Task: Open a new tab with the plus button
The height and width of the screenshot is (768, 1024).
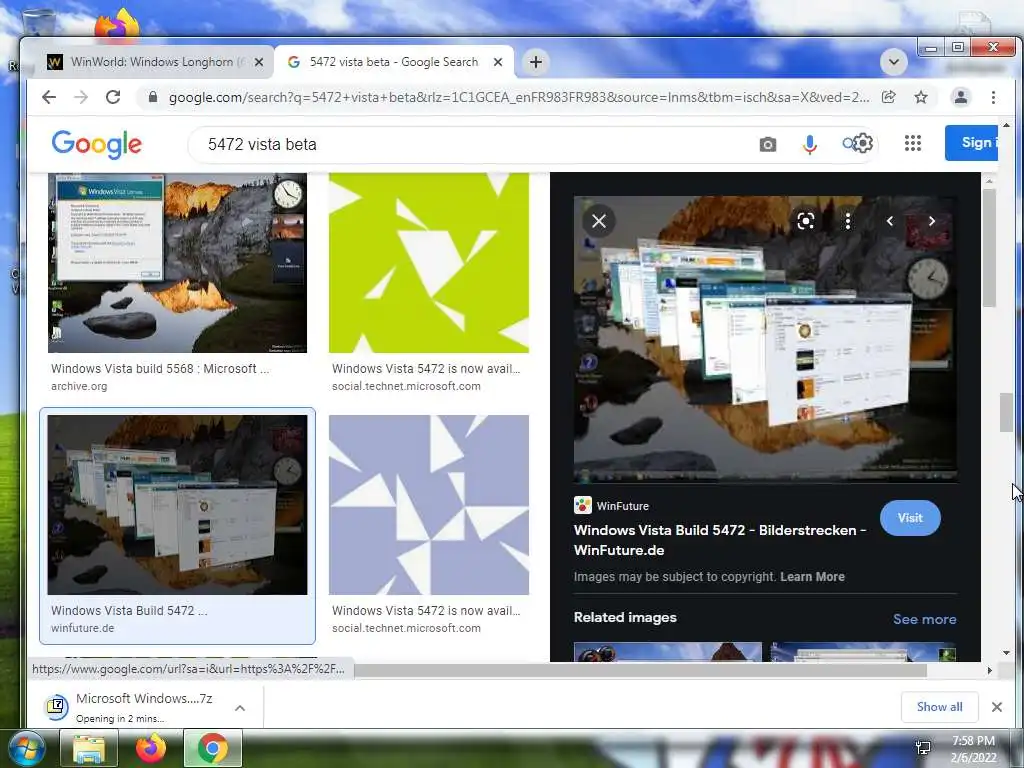Action: point(536,62)
